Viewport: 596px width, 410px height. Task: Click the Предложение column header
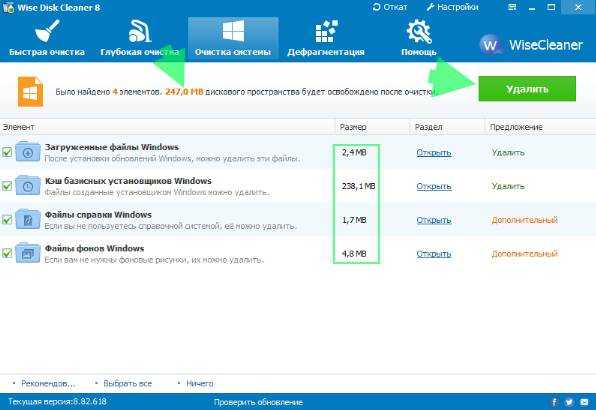[516, 127]
